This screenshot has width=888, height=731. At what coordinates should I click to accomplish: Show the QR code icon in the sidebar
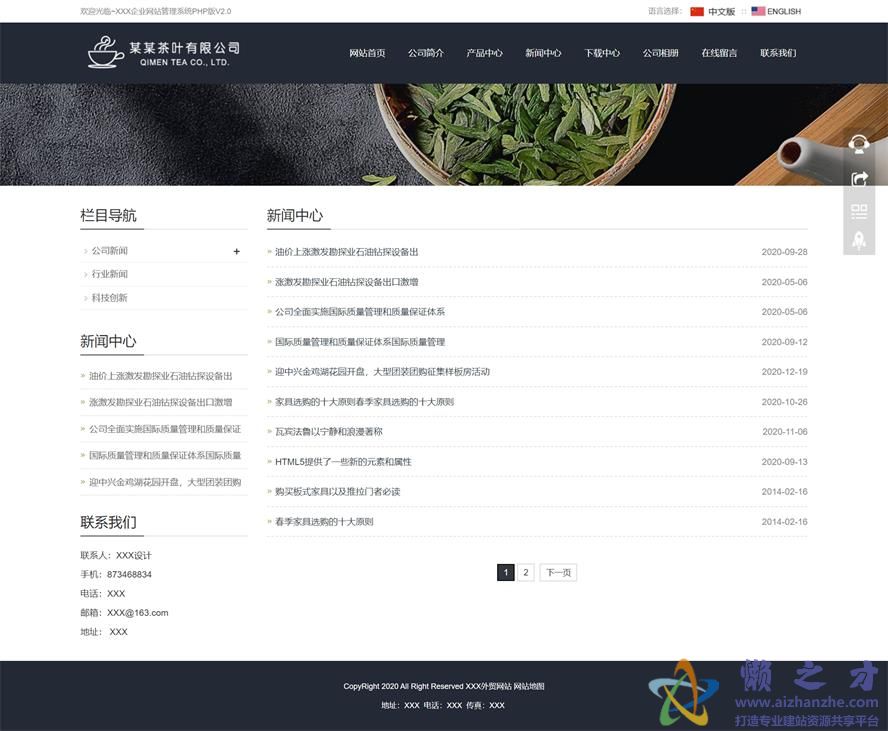click(x=859, y=212)
